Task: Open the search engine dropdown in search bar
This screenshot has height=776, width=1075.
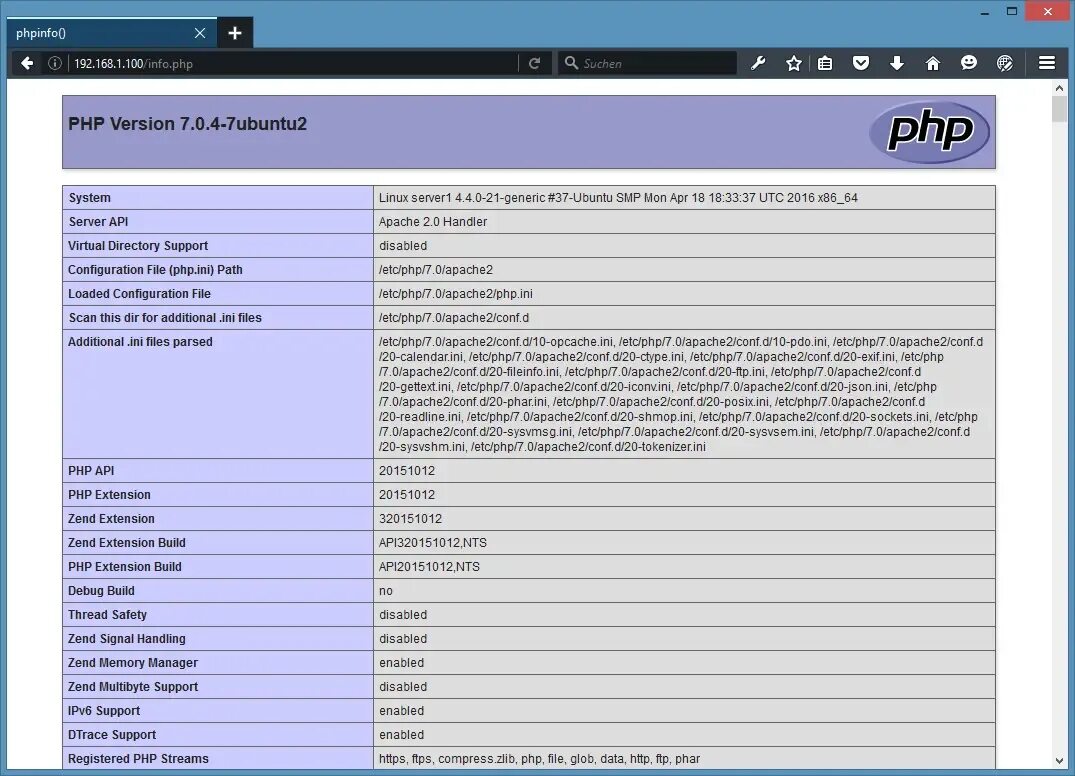Action: click(x=570, y=62)
